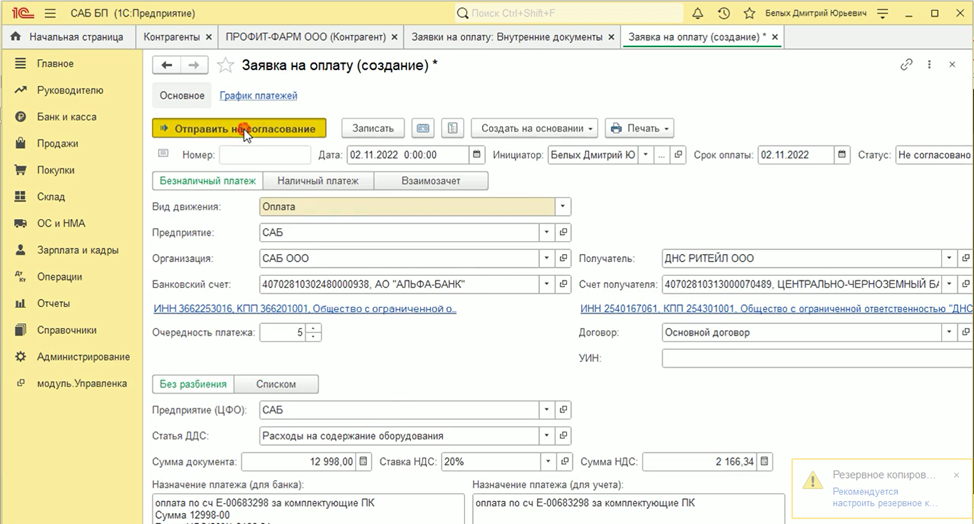Click the search field Поиск Ctrl+Shift+F
This screenshot has width=974, height=524.
click(568, 13)
